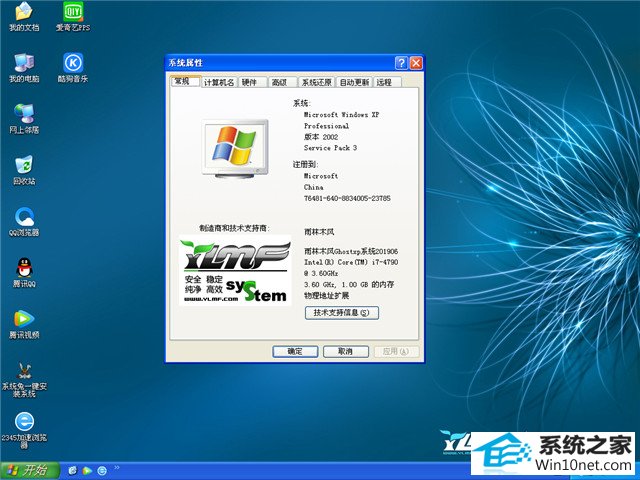640x480 pixels.
Task: Click '3.60 GHz, 1.00 GB 的内存' text
Action: 349,284
